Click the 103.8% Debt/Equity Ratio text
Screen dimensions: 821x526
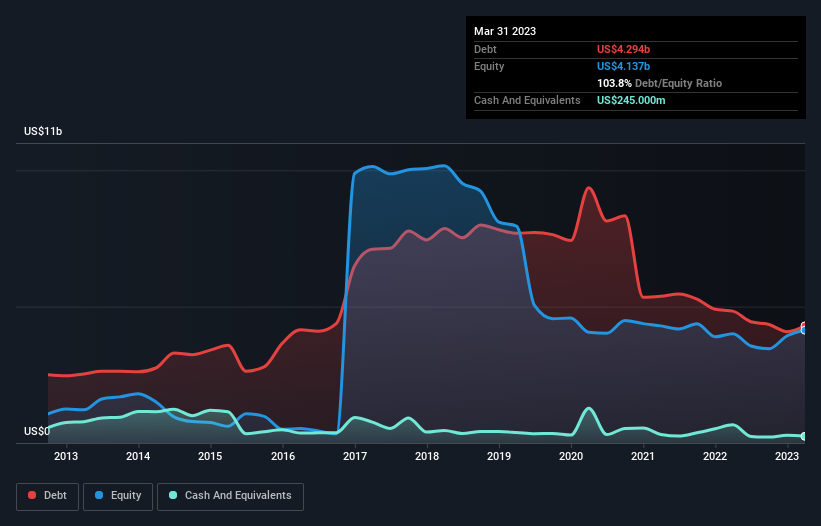(660, 83)
